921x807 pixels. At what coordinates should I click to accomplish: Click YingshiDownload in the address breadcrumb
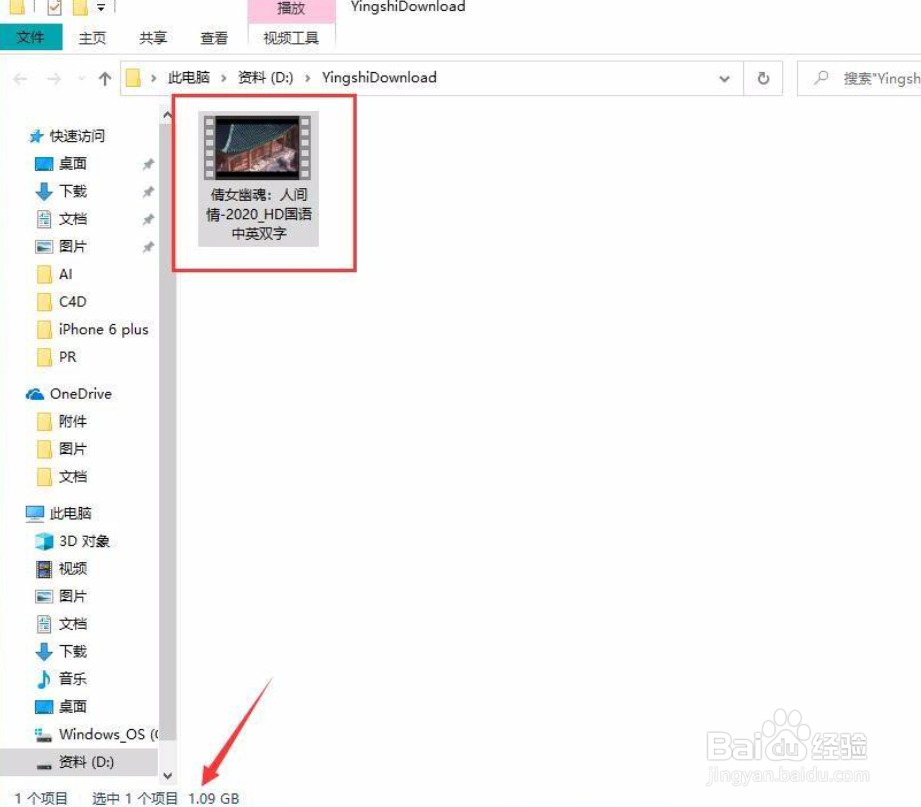click(379, 78)
